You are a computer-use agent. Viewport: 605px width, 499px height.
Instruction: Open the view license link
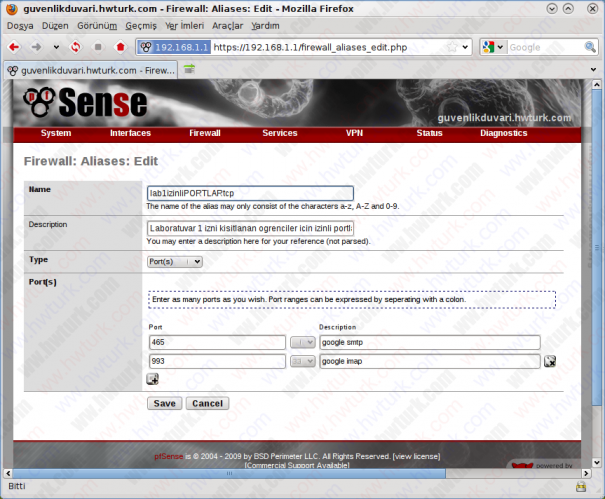(x=416, y=456)
